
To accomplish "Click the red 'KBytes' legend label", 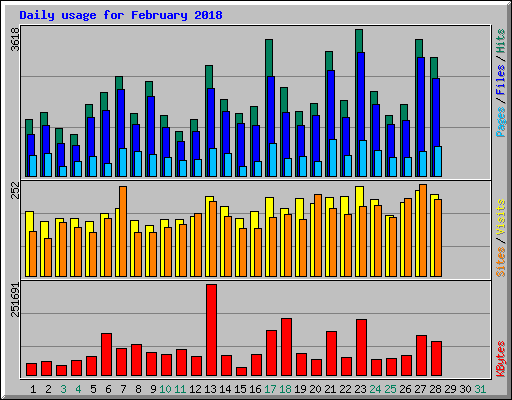I will 501,359.
